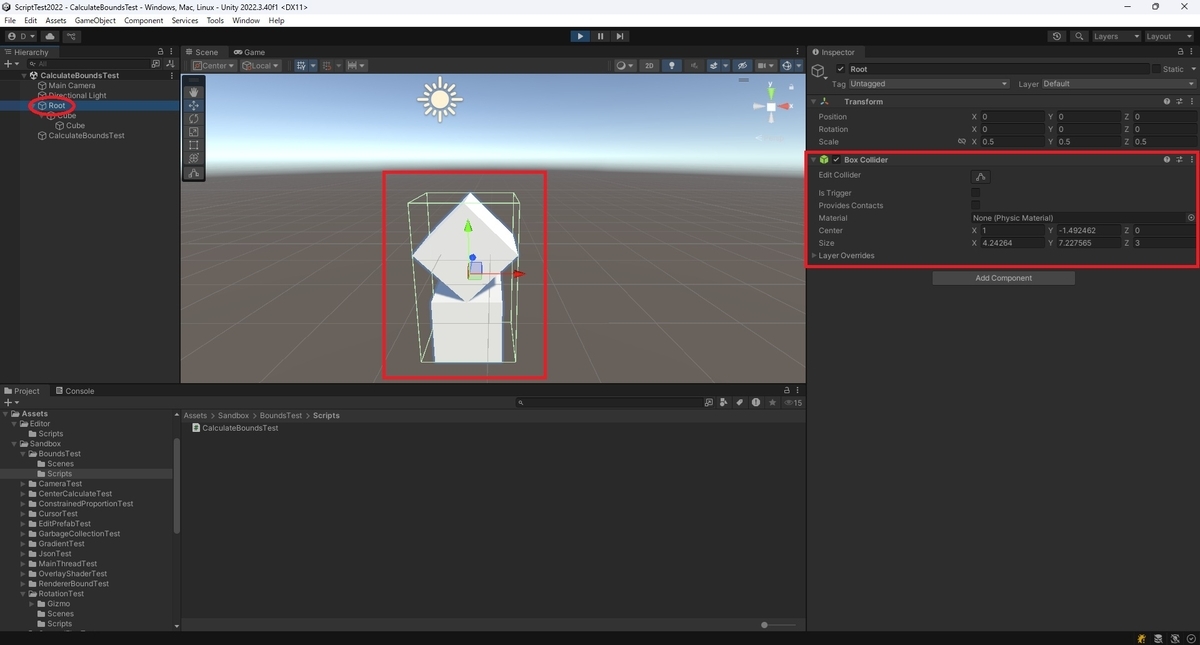Select the Move tool in Scene toolbar
1200x645 pixels.
pyautogui.click(x=194, y=105)
